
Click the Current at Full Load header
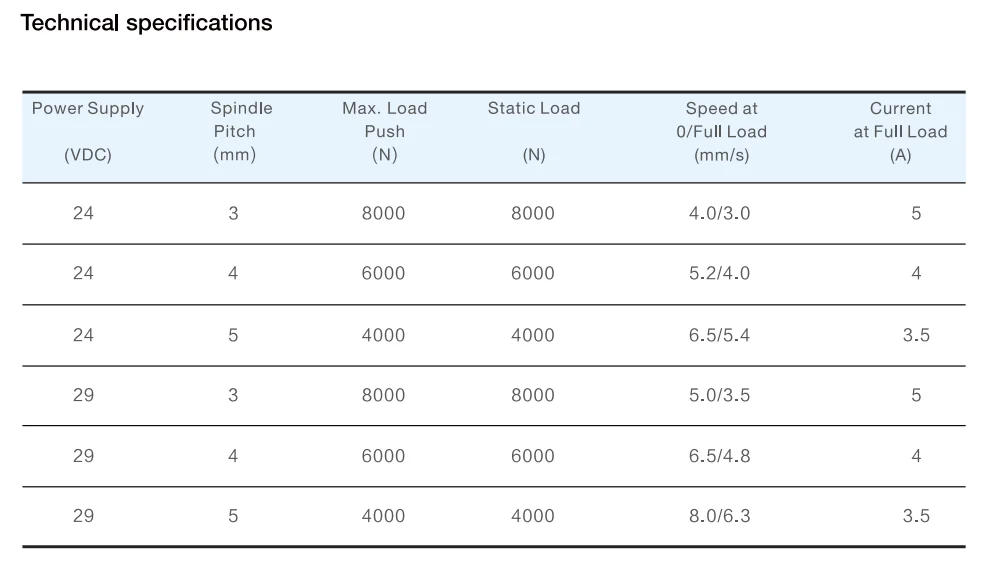point(900,131)
